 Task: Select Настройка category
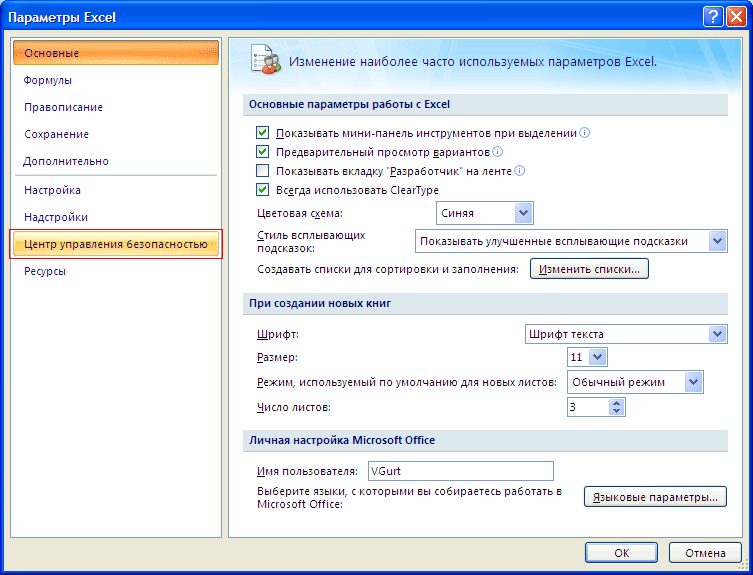click(116, 190)
